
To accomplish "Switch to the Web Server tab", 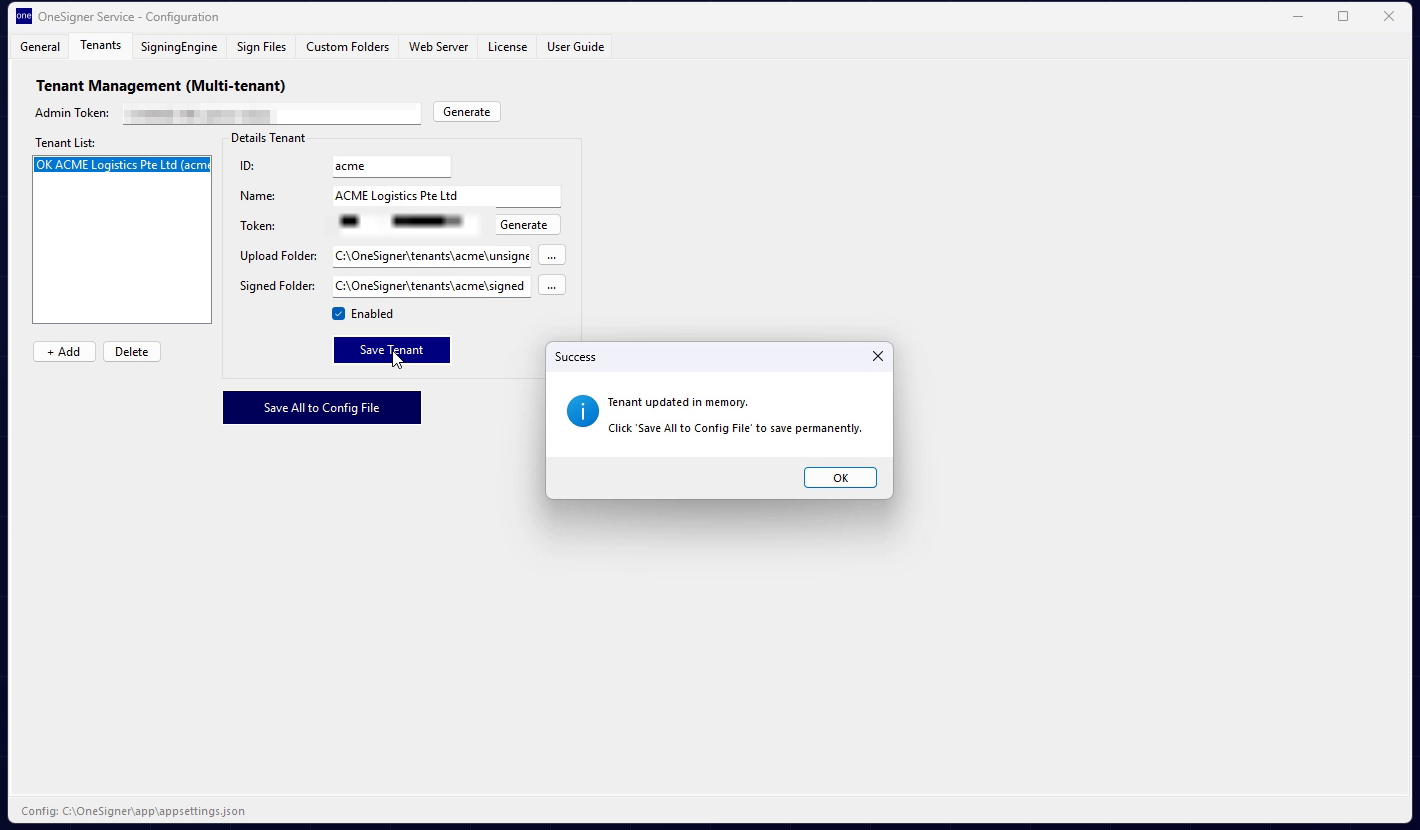I will [x=438, y=47].
